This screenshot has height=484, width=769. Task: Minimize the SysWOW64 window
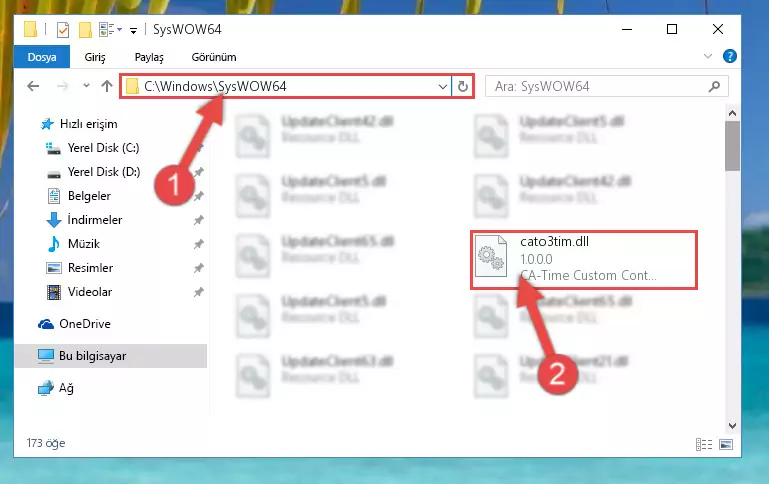point(627,29)
